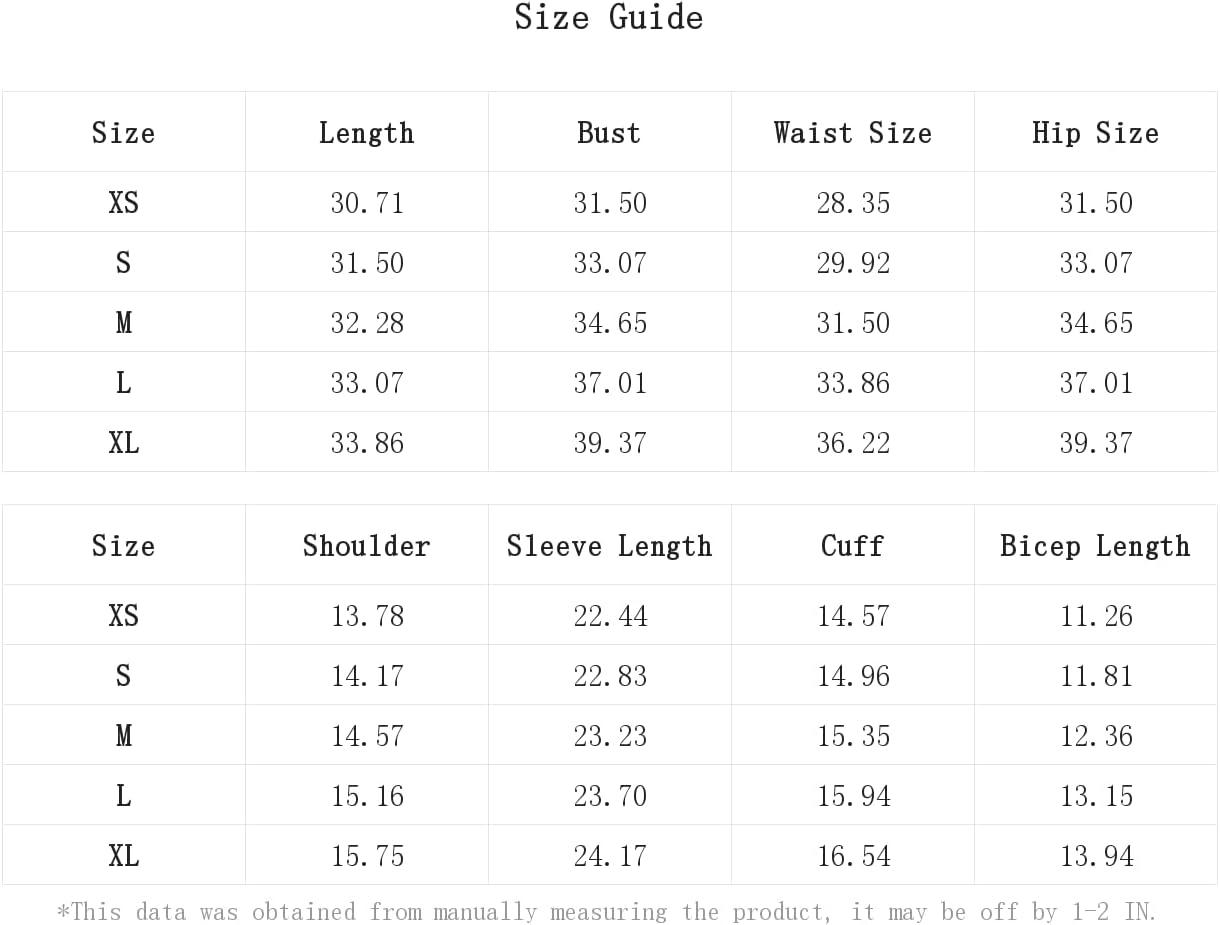Click the 24.17 sleeve length value
The width and height of the screenshot is (1220, 925).
(x=610, y=855)
